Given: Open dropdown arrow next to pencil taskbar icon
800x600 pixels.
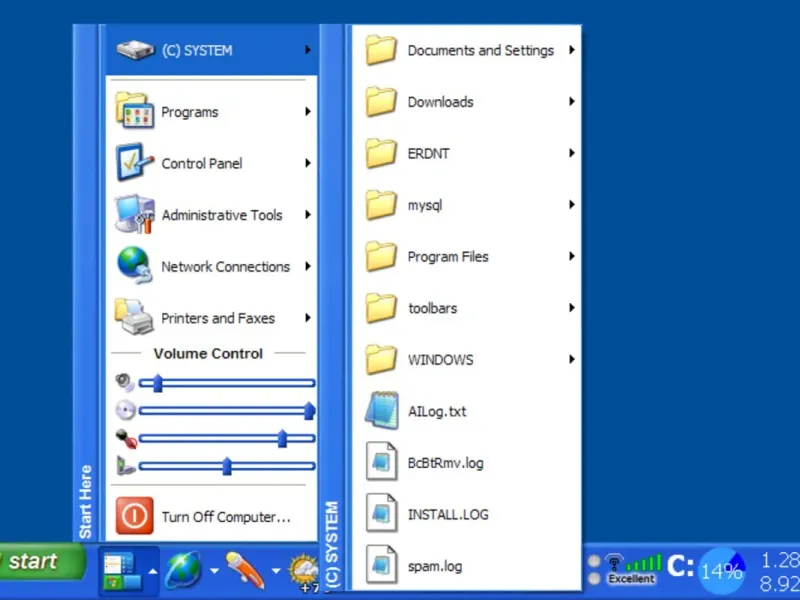Looking at the screenshot, I should click(x=276, y=570).
